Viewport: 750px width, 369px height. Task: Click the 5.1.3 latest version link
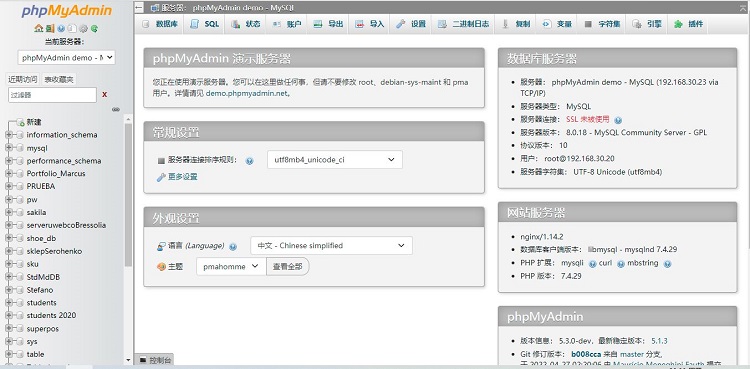pyautogui.click(x=659, y=341)
